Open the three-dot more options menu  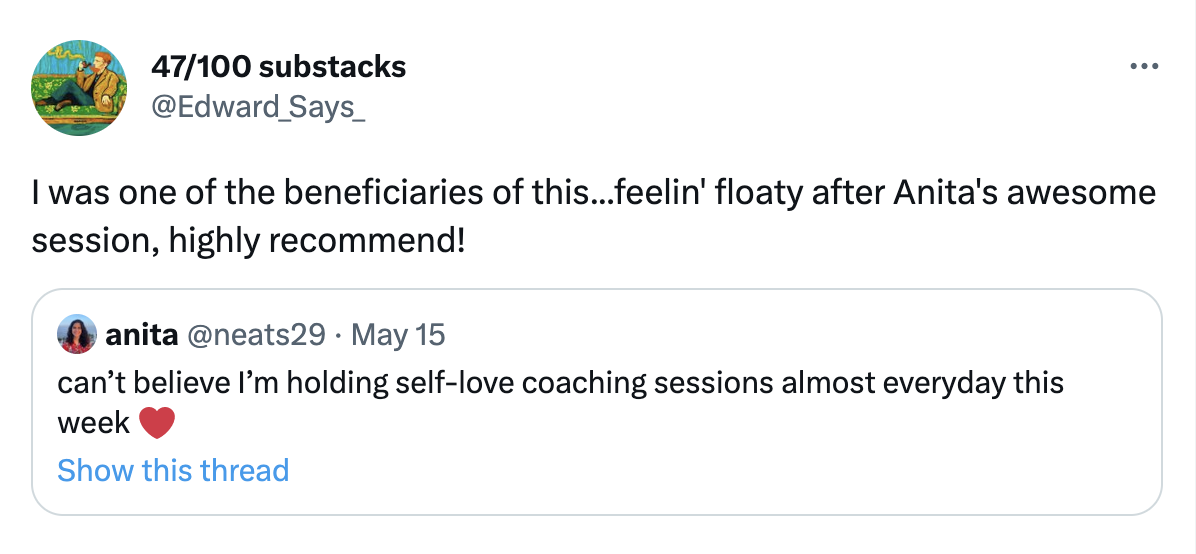pos(1144,66)
